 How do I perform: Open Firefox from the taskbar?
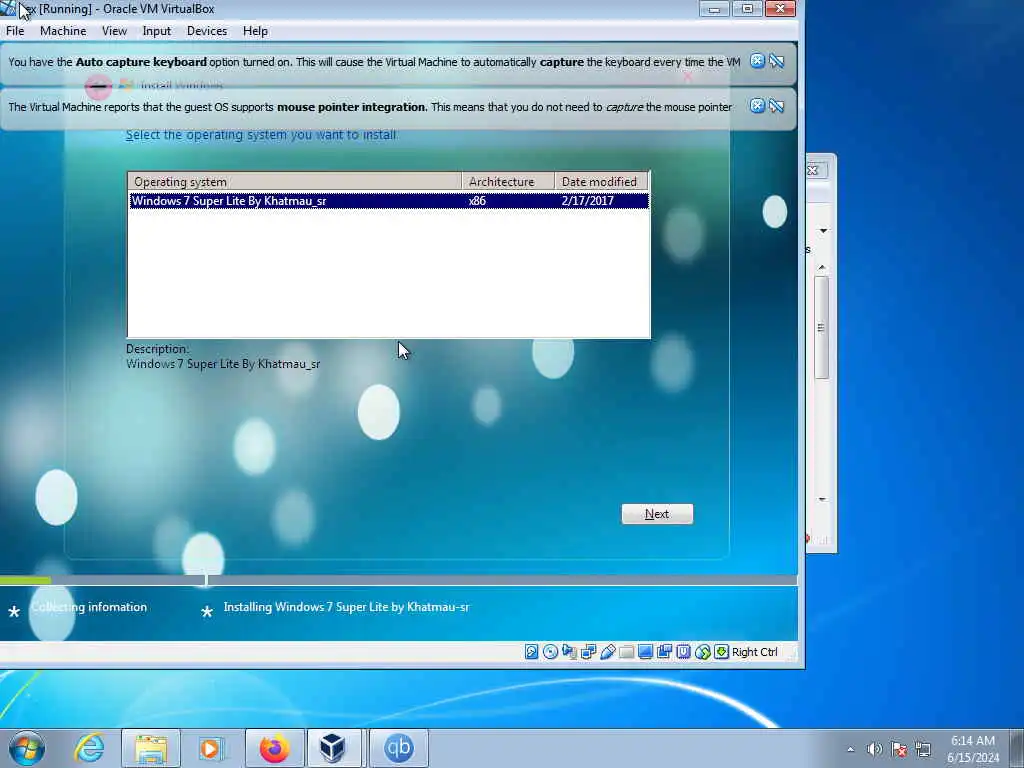pos(274,748)
